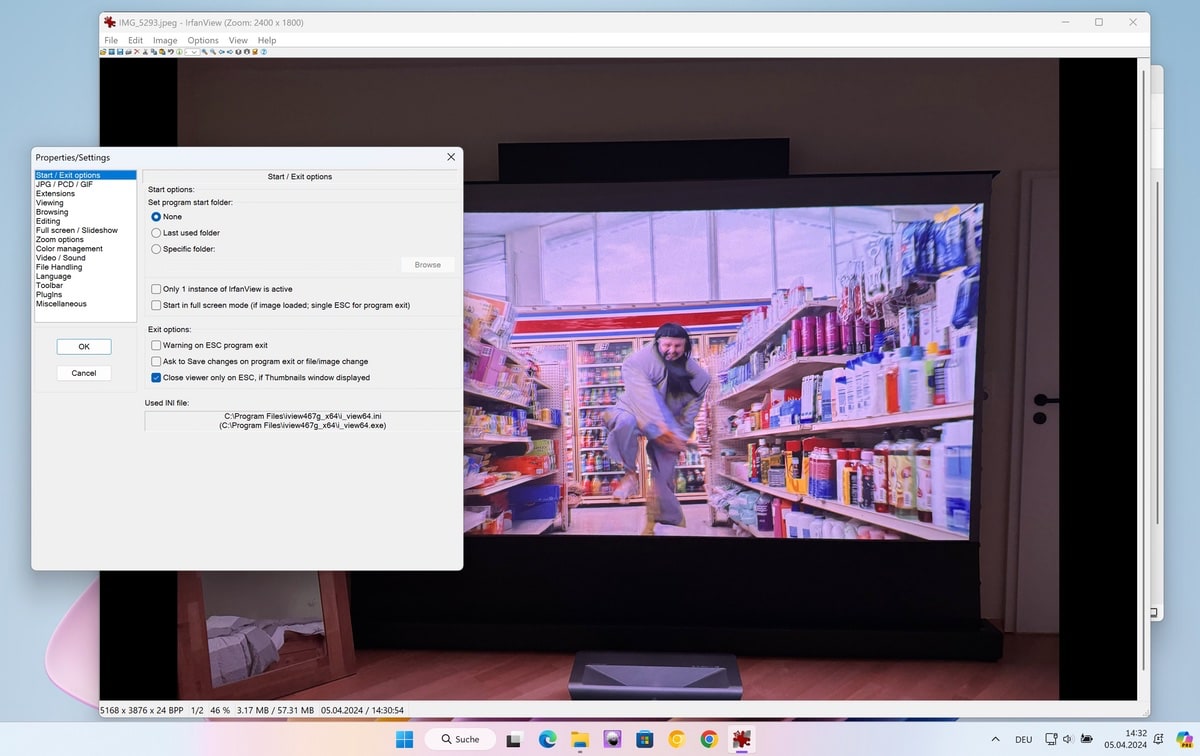Image resolution: width=1200 pixels, height=756 pixels.
Task: Click the Zoom Out magnifier toolbar icon
Action: 213,51
